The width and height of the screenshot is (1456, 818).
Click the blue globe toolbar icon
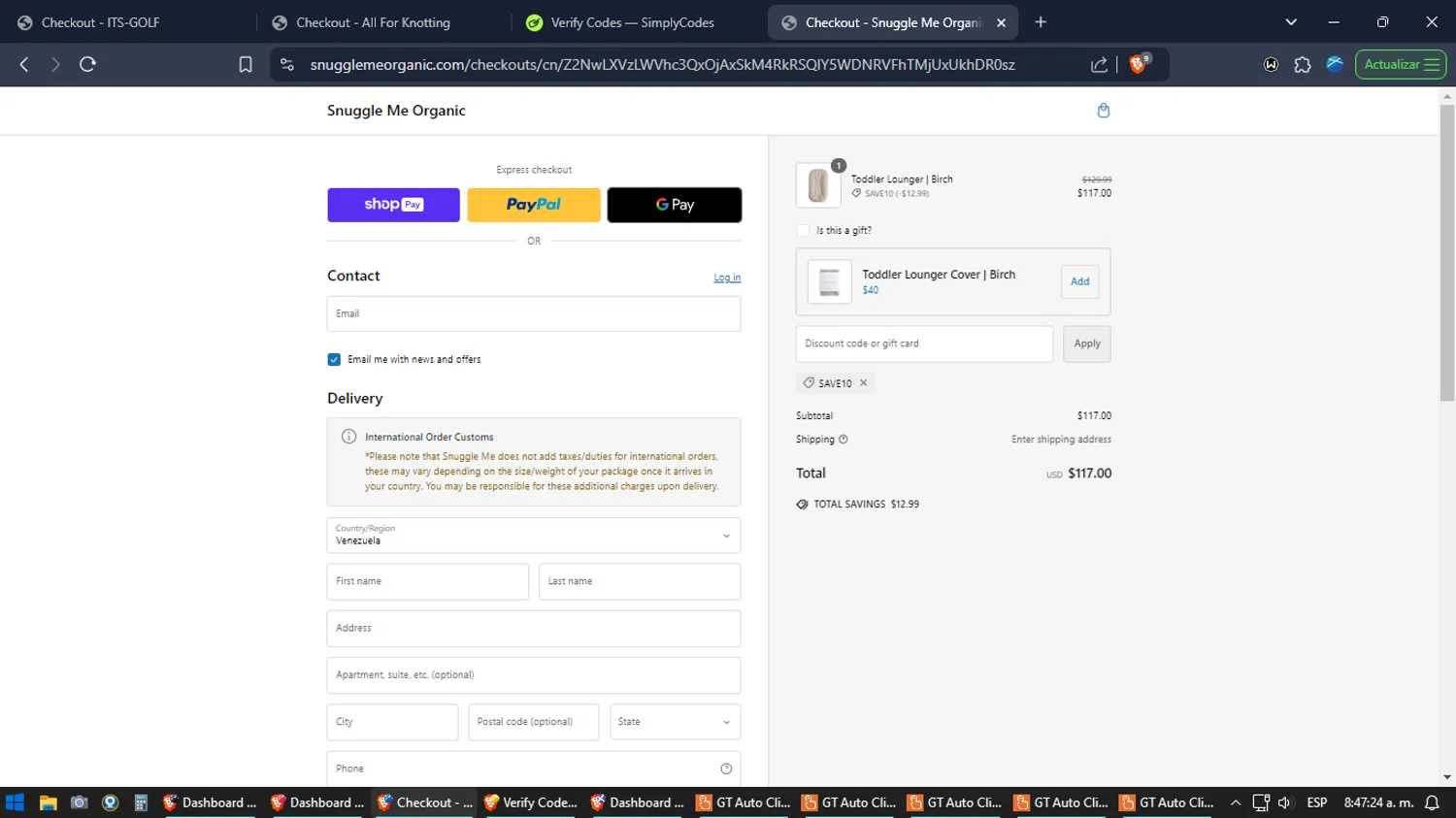1335,64
